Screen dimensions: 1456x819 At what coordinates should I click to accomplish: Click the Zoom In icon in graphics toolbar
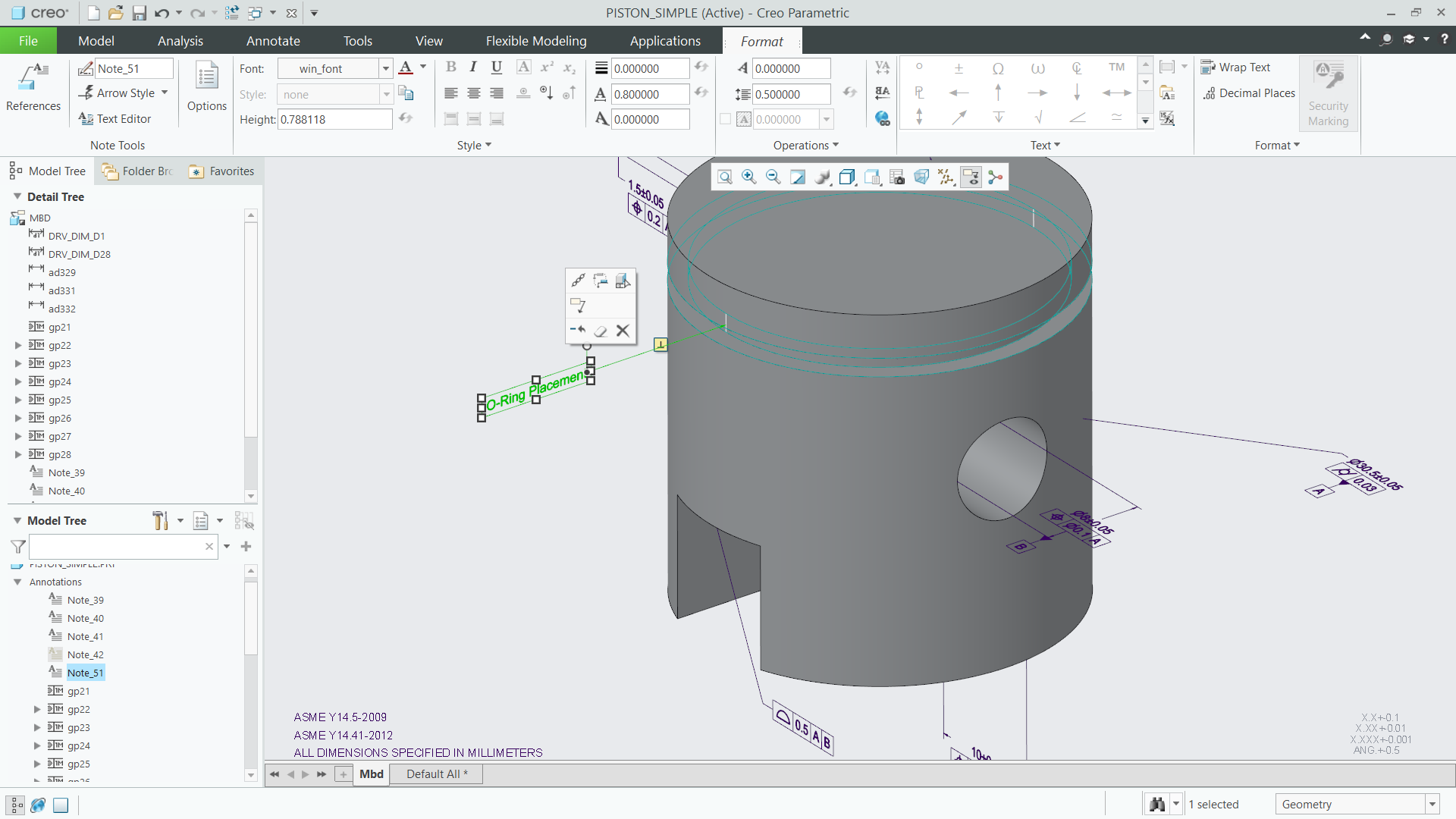tap(748, 177)
